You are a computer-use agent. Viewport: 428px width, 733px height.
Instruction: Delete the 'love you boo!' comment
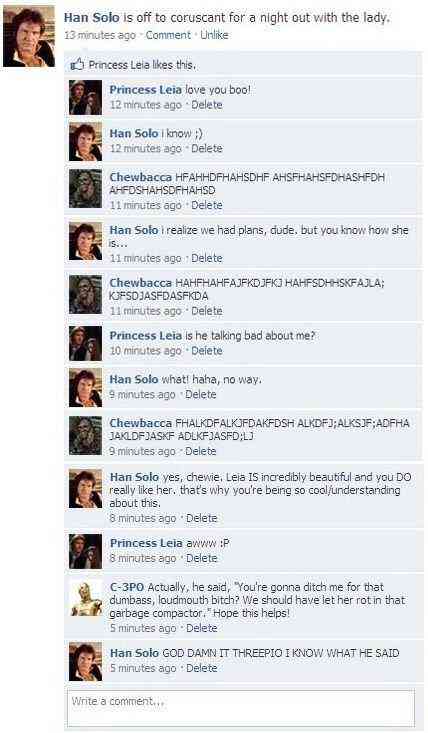pos(207,105)
